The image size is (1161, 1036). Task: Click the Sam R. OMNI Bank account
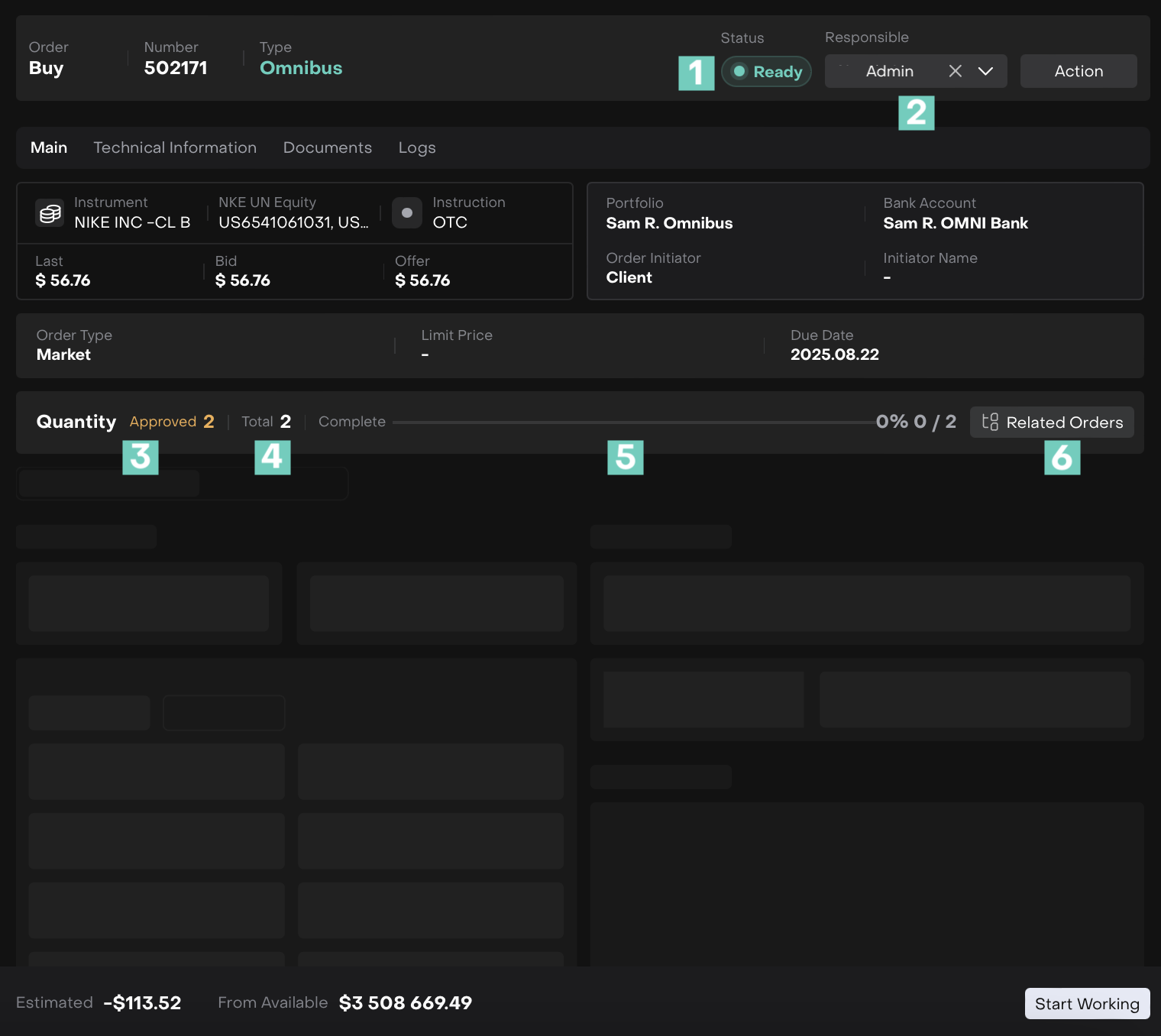(x=955, y=223)
